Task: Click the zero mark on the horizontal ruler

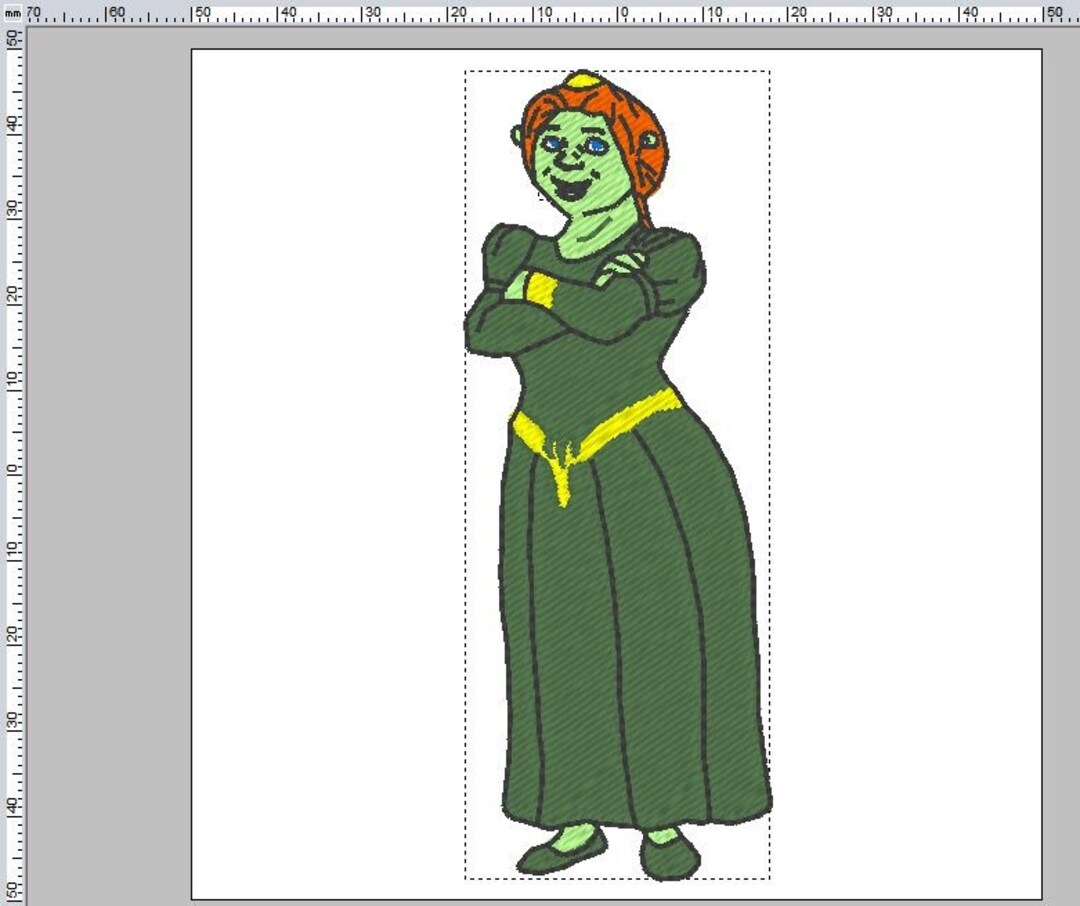Action: pos(620,10)
